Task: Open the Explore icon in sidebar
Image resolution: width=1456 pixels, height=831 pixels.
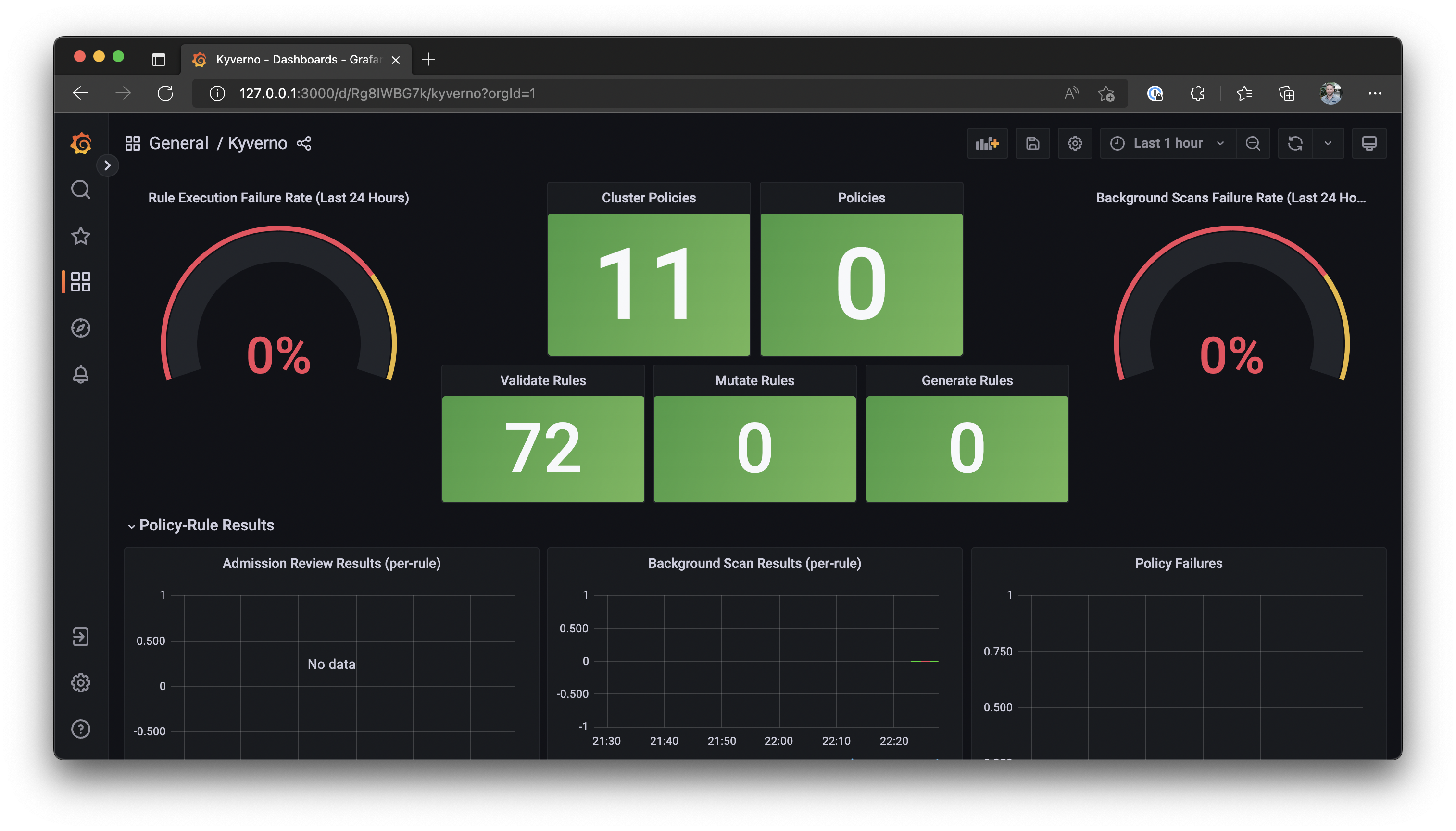Action: click(x=80, y=328)
